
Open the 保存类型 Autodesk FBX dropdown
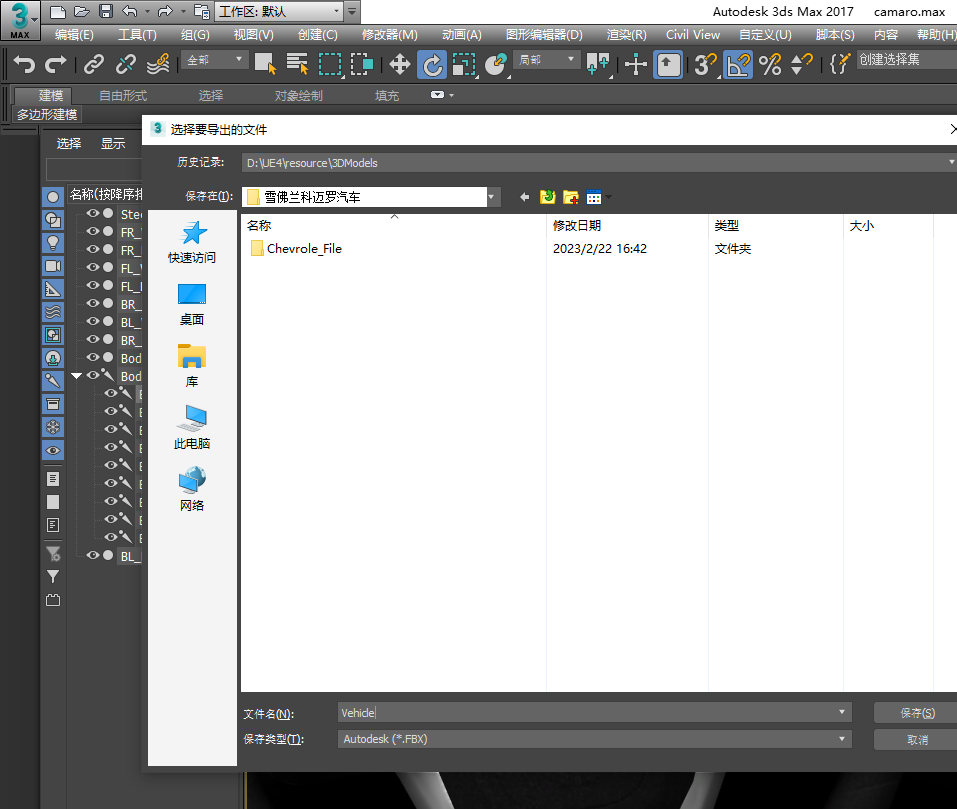594,739
